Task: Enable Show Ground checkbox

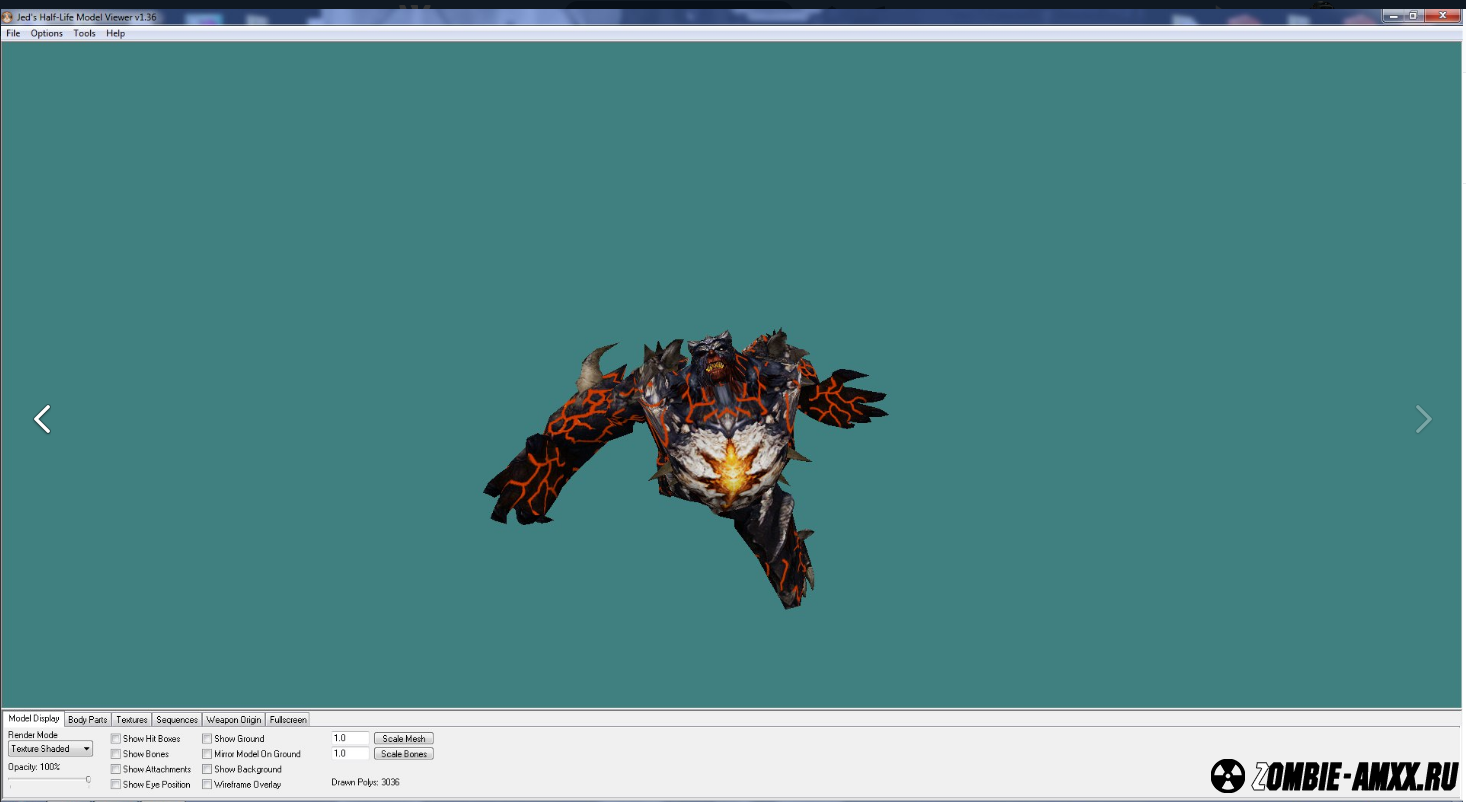Action: point(207,739)
